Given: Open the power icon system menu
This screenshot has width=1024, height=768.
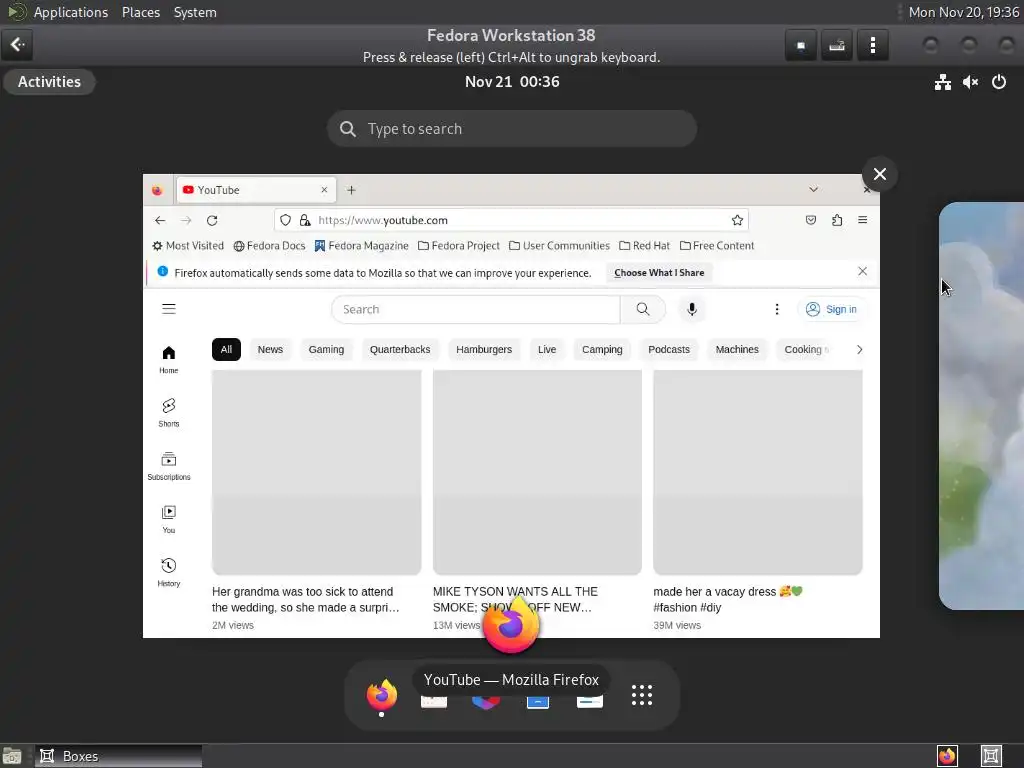Looking at the screenshot, I should point(999,82).
